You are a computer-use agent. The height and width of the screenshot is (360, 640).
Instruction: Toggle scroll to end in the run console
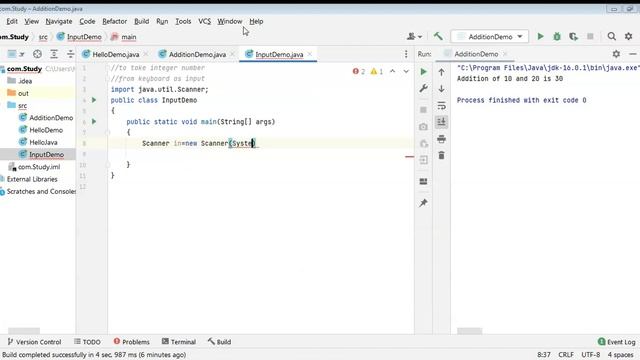(x=441, y=122)
